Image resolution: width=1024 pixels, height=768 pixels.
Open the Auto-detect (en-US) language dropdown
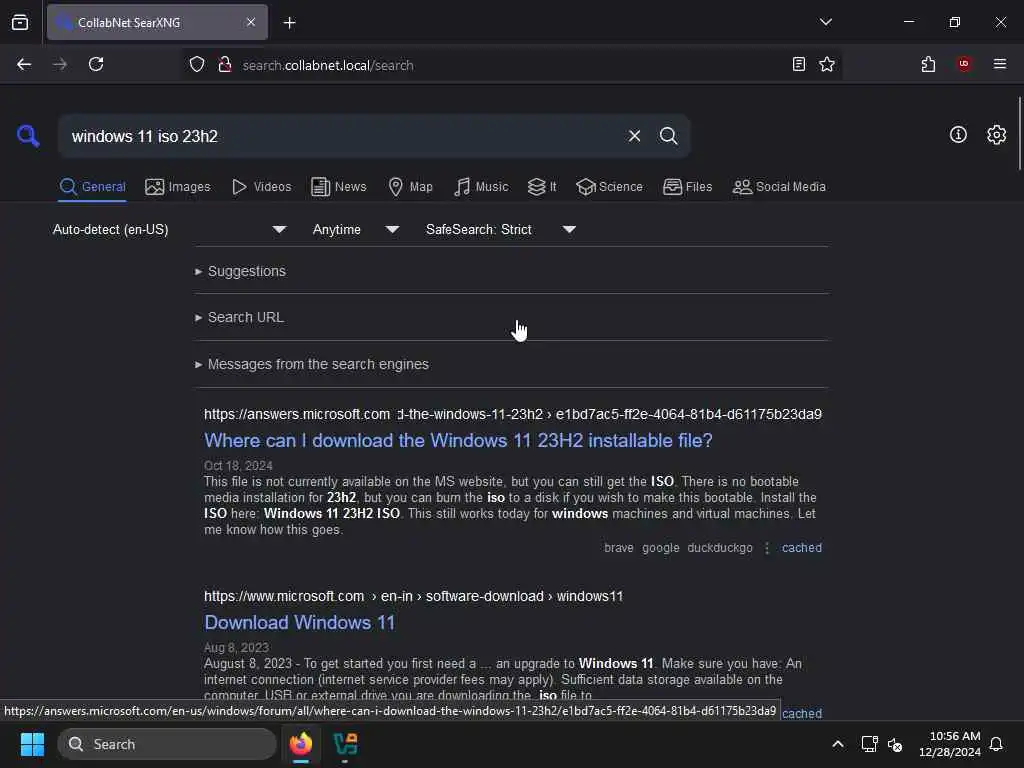click(169, 229)
